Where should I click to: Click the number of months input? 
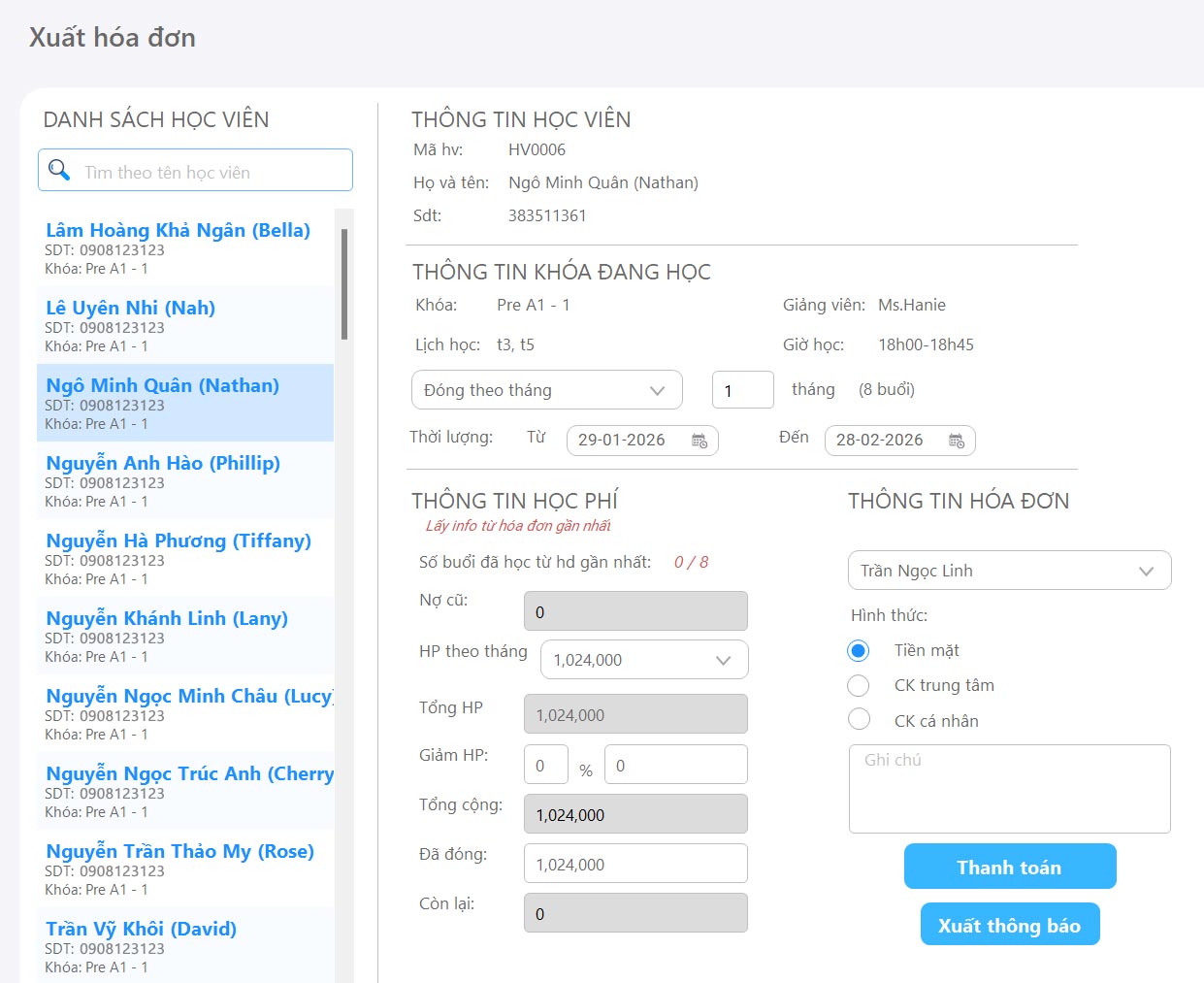point(742,390)
